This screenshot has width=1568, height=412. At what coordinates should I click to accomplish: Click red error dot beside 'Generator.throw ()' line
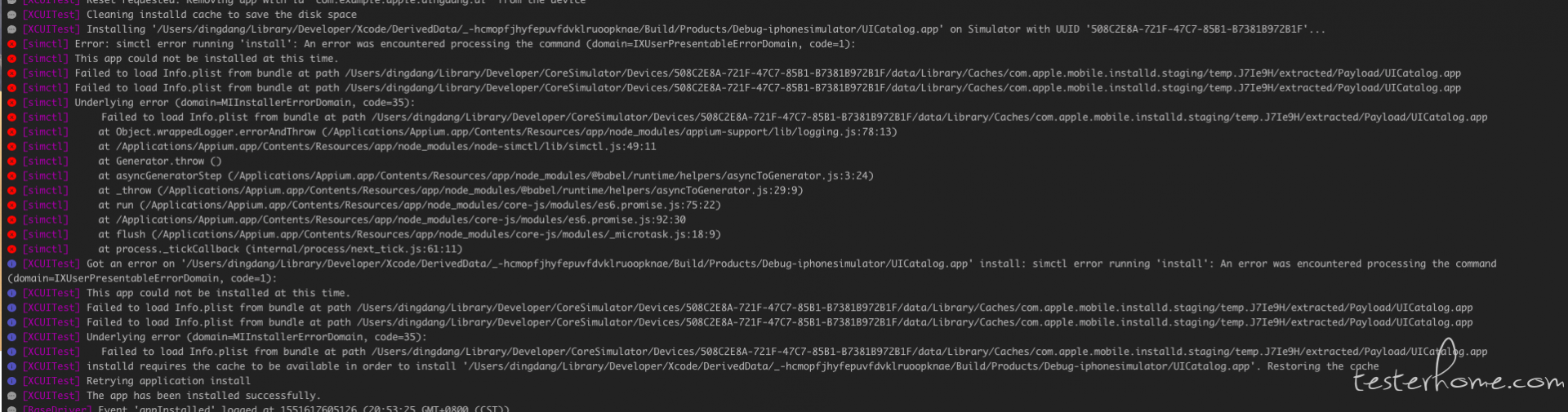(11, 162)
